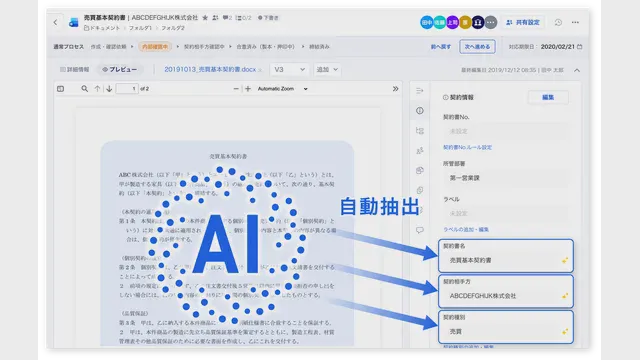The width and height of the screenshot is (640, 360).
Task: Click the dark navy group avatar
Action: pyautogui.click(x=478, y=22)
